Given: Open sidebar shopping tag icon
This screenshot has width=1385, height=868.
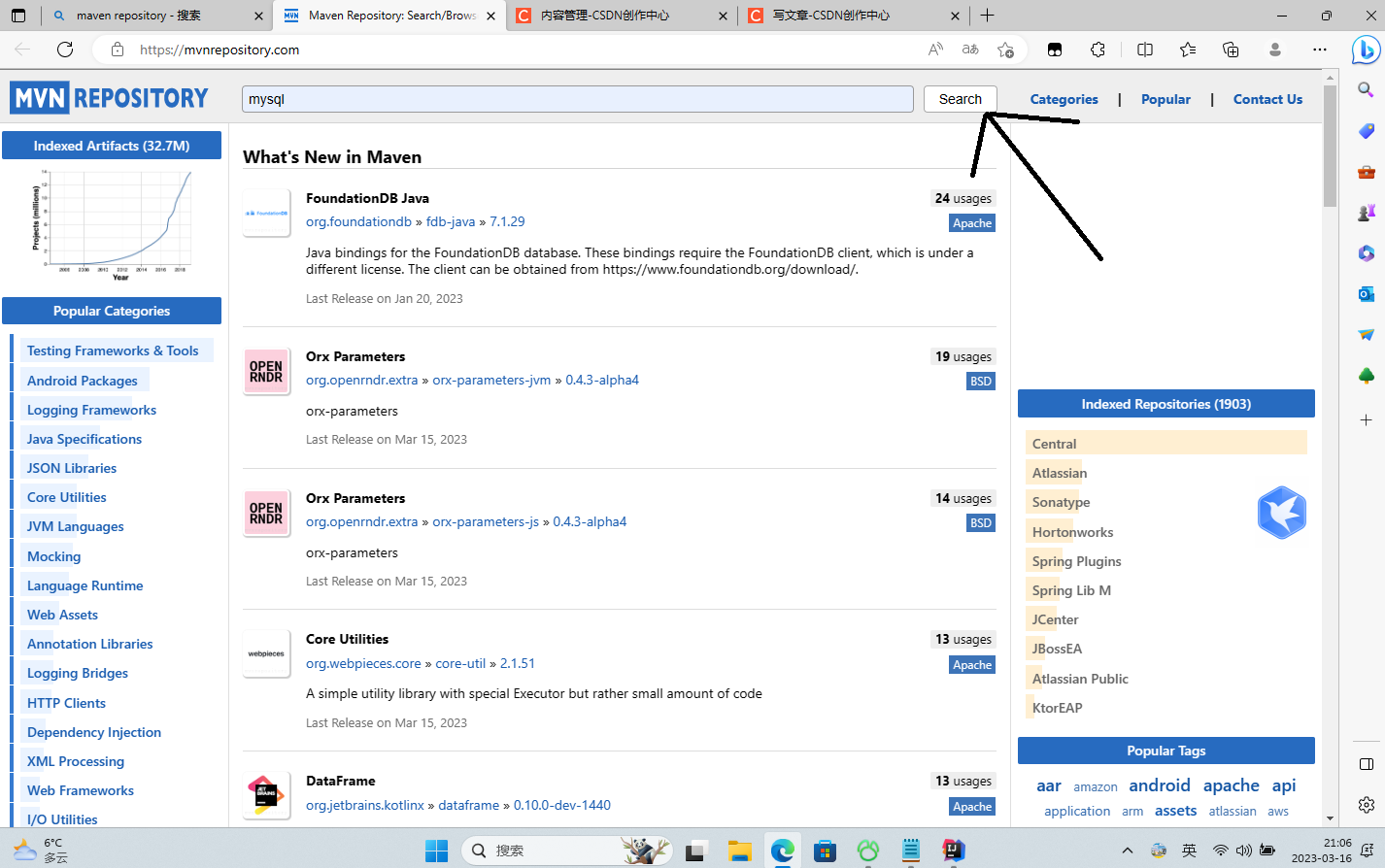Looking at the screenshot, I should click(x=1366, y=131).
